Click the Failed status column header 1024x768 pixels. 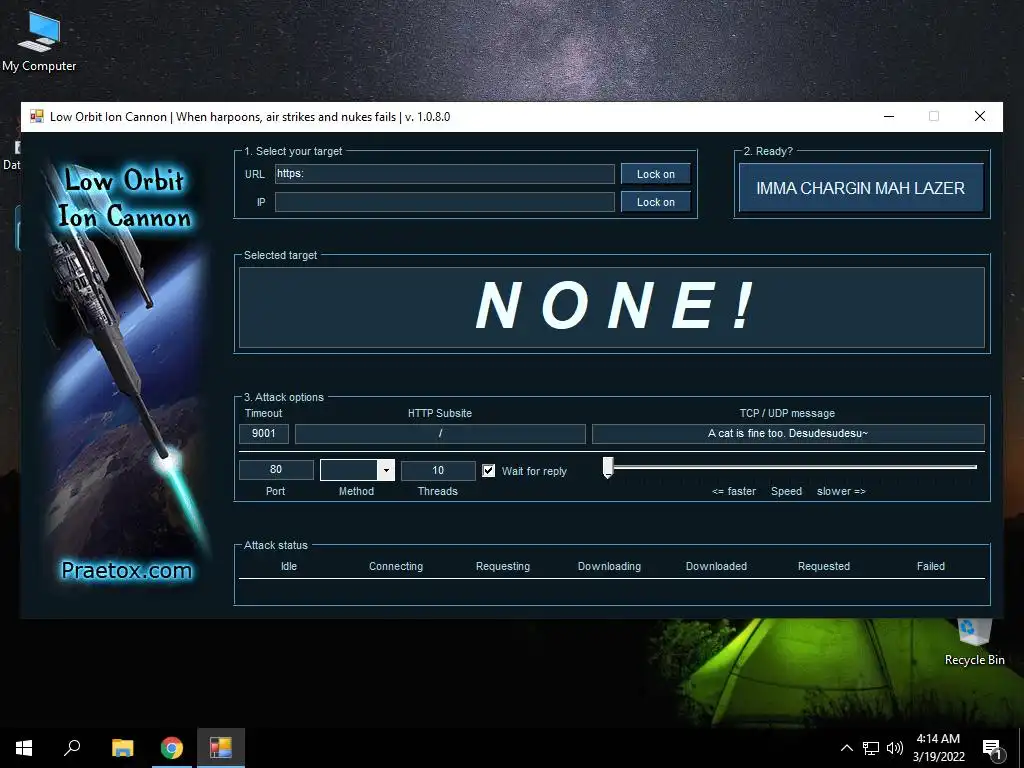(931, 566)
